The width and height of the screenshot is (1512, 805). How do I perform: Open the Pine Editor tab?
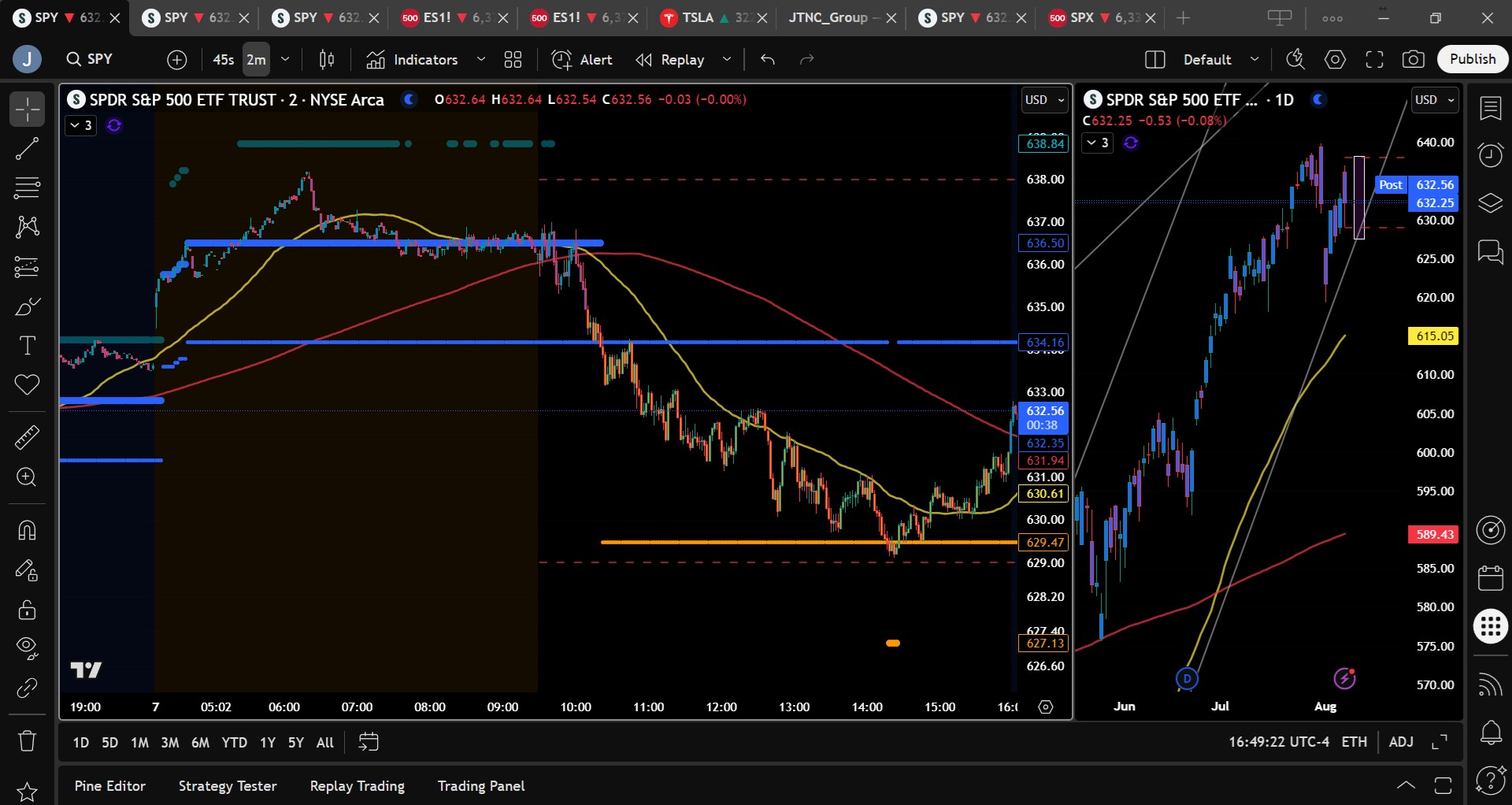(x=110, y=786)
